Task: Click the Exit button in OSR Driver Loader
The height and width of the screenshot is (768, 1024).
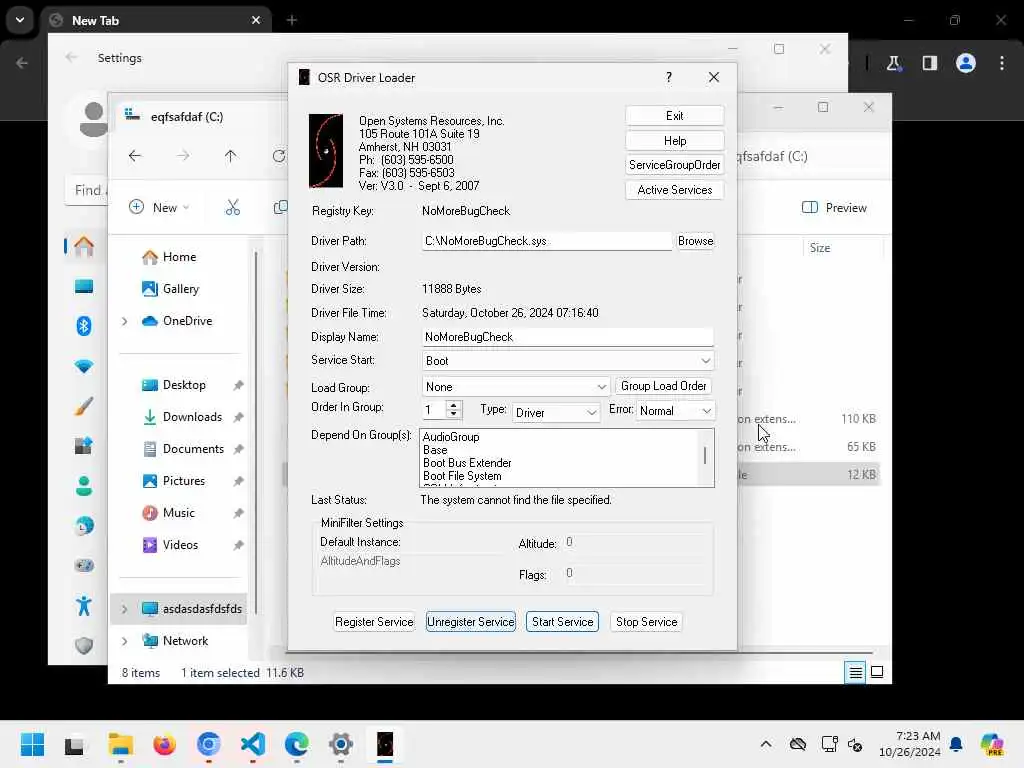Action: point(674,116)
